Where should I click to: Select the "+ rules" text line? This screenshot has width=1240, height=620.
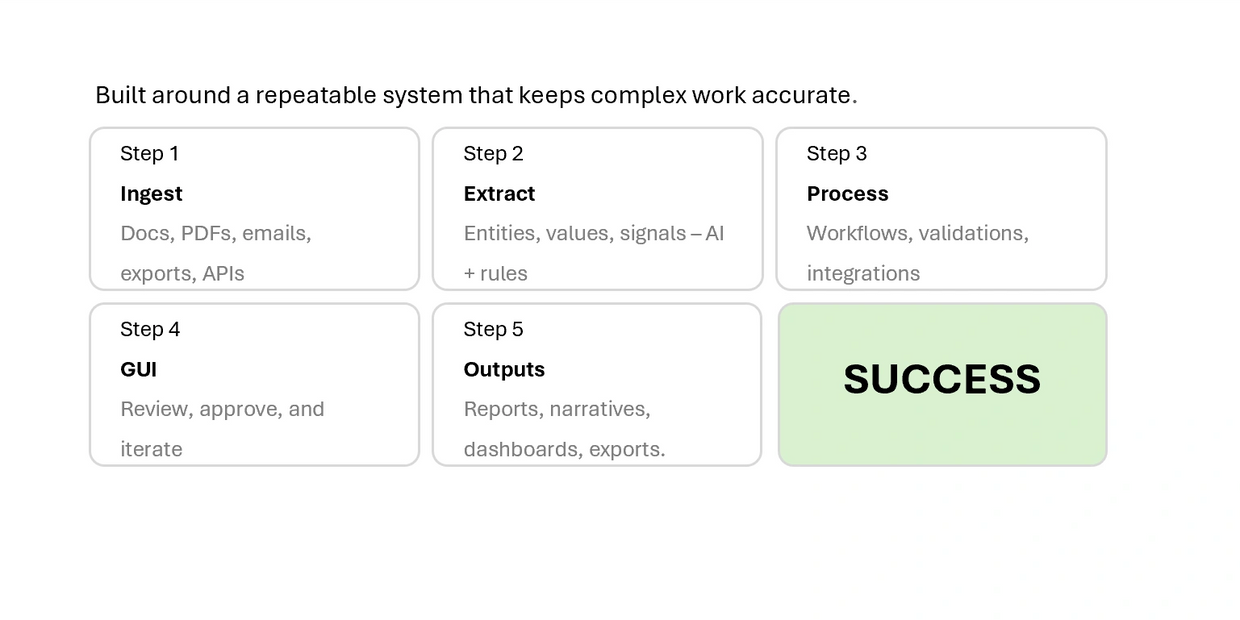(x=495, y=273)
